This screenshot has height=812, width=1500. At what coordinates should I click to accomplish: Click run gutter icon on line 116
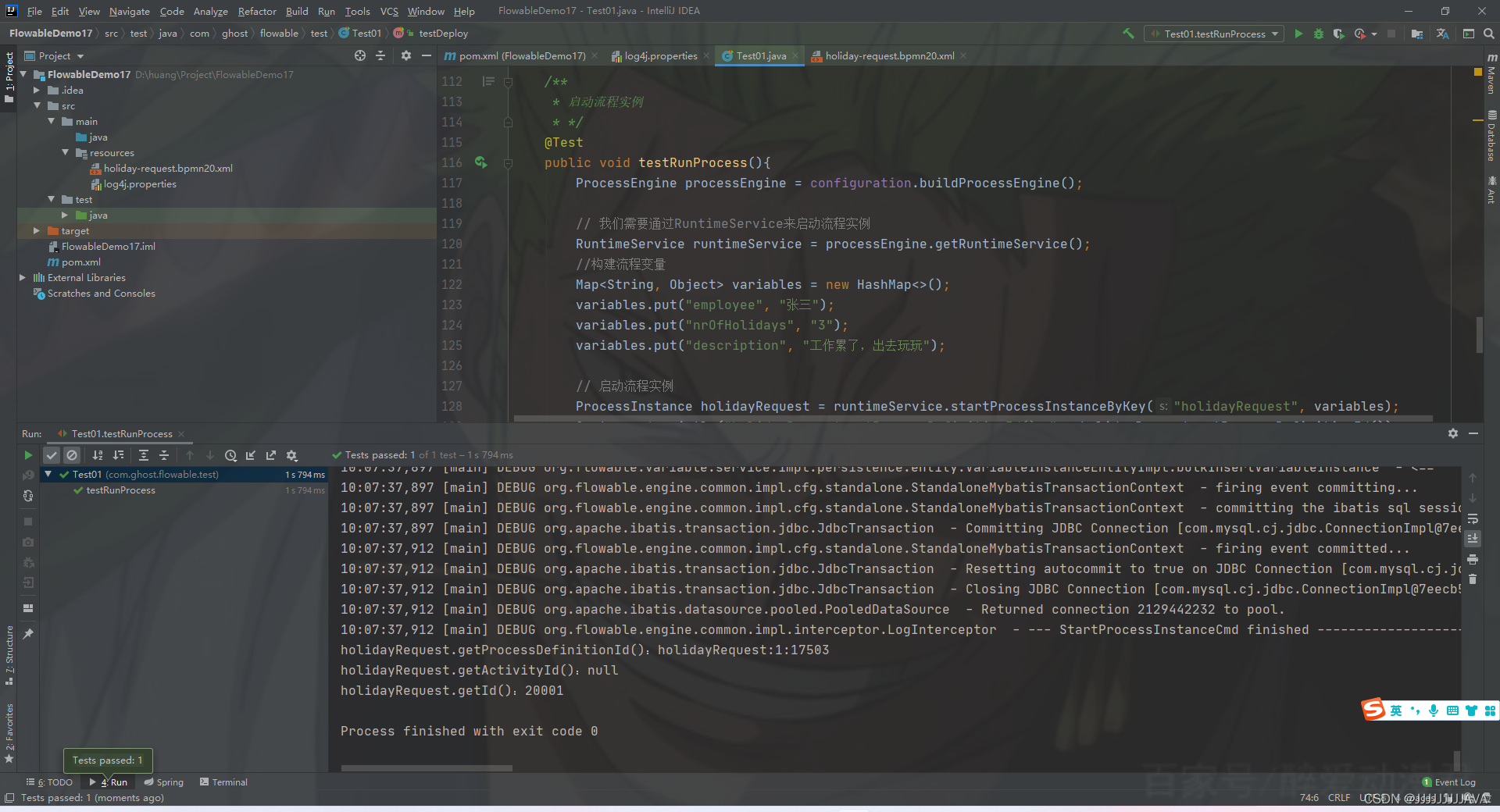point(480,162)
